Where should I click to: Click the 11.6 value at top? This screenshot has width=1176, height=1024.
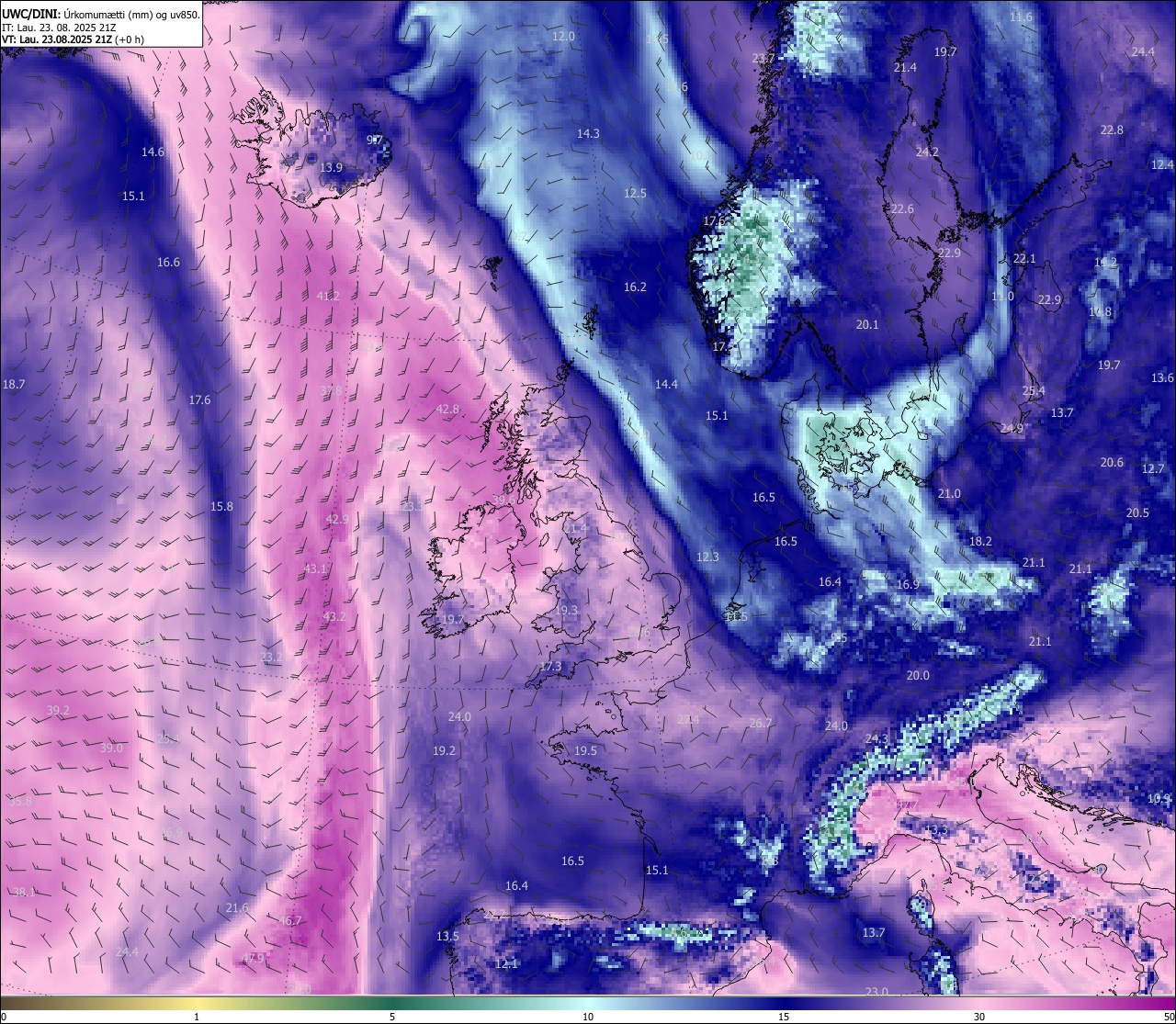coord(1021,17)
